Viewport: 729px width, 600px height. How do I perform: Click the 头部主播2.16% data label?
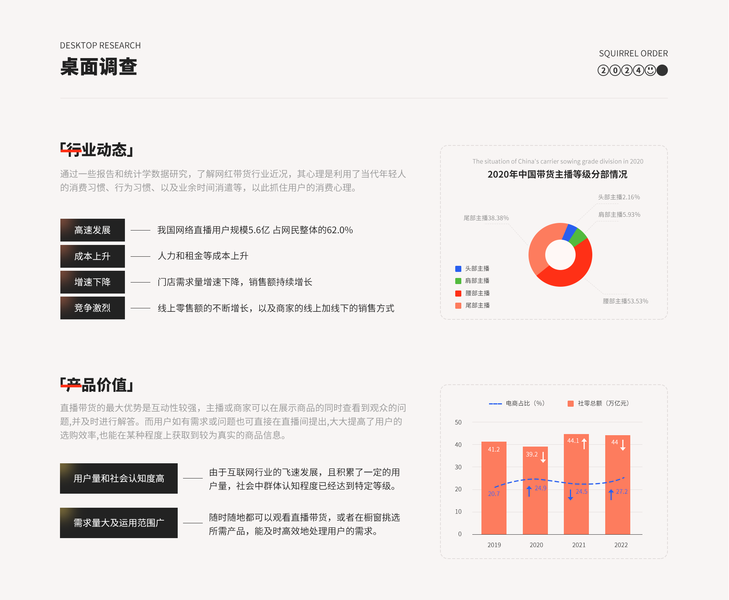[619, 197]
